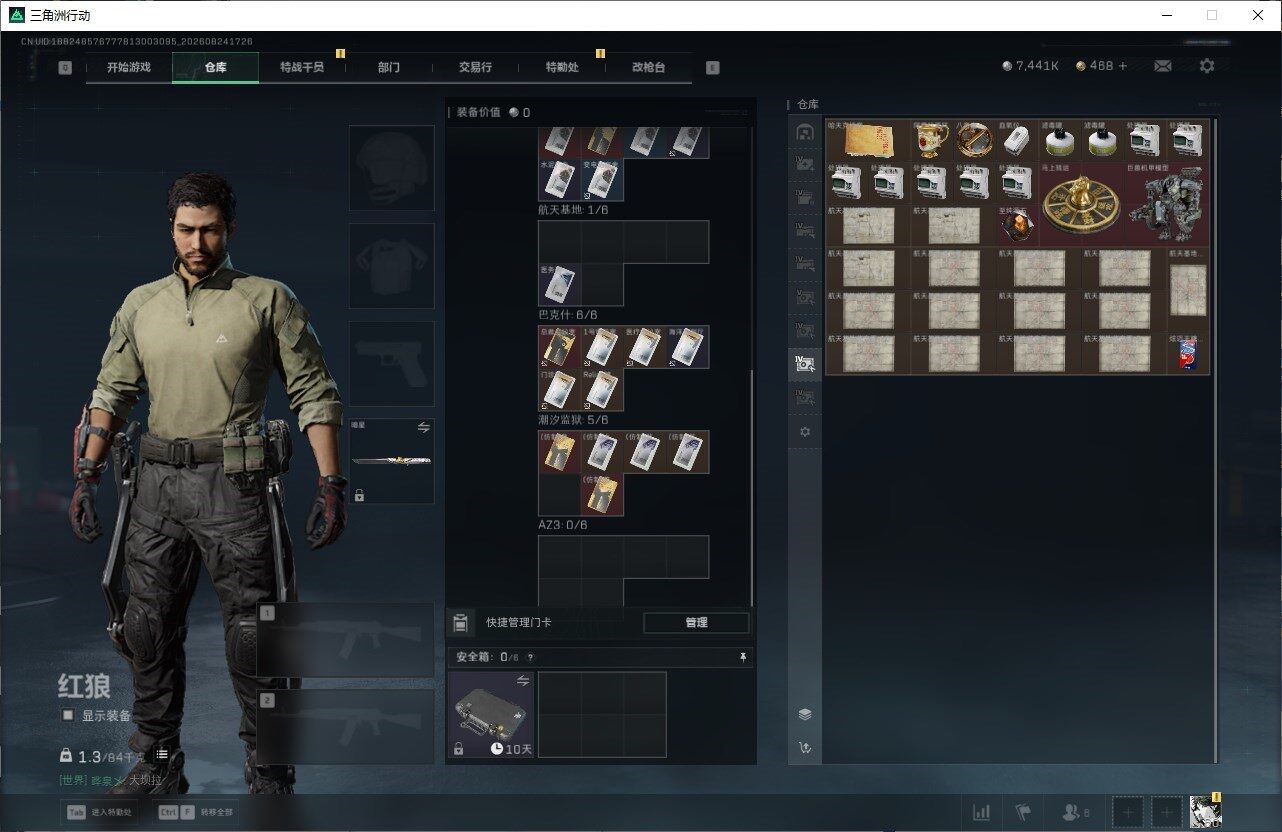The height and width of the screenshot is (832, 1282).
Task: Open the 开始游戏 tab
Action: [x=129, y=67]
